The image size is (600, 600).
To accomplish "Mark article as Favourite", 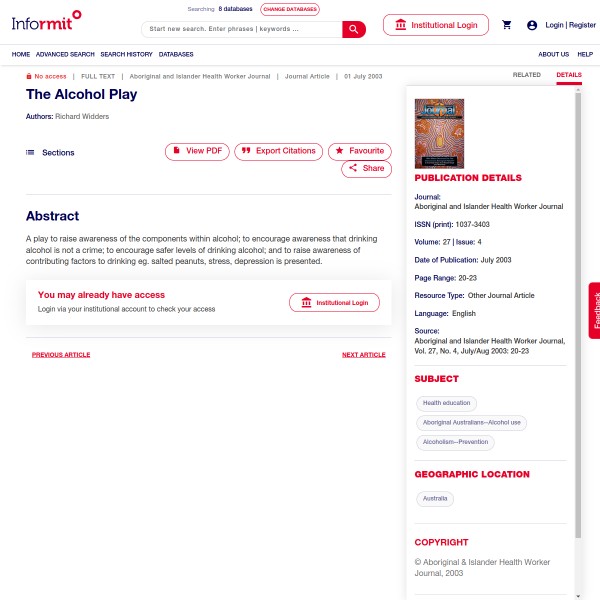I will [360, 152].
